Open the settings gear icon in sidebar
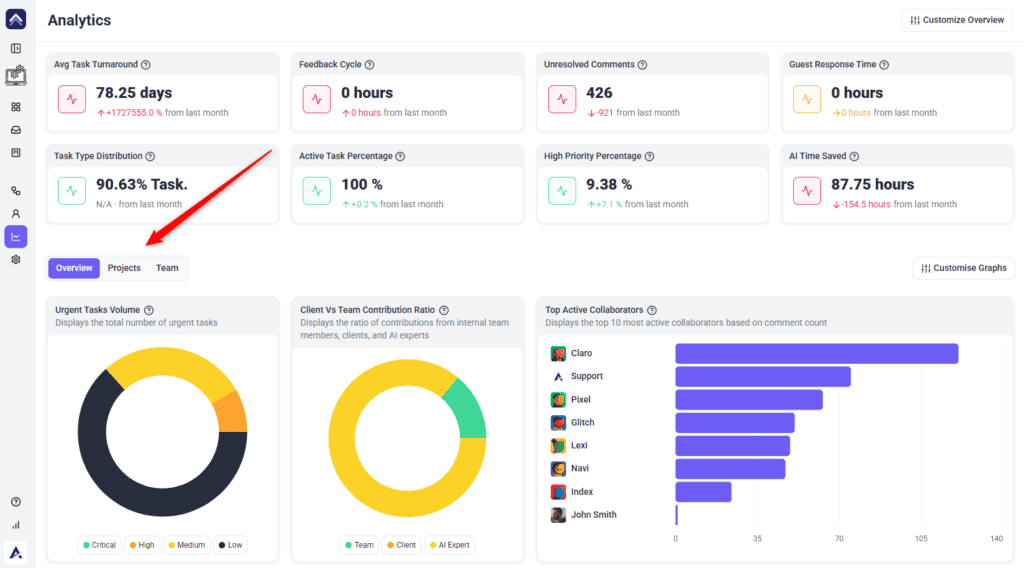This screenshot has height=568, width=1024. point(16,259)
